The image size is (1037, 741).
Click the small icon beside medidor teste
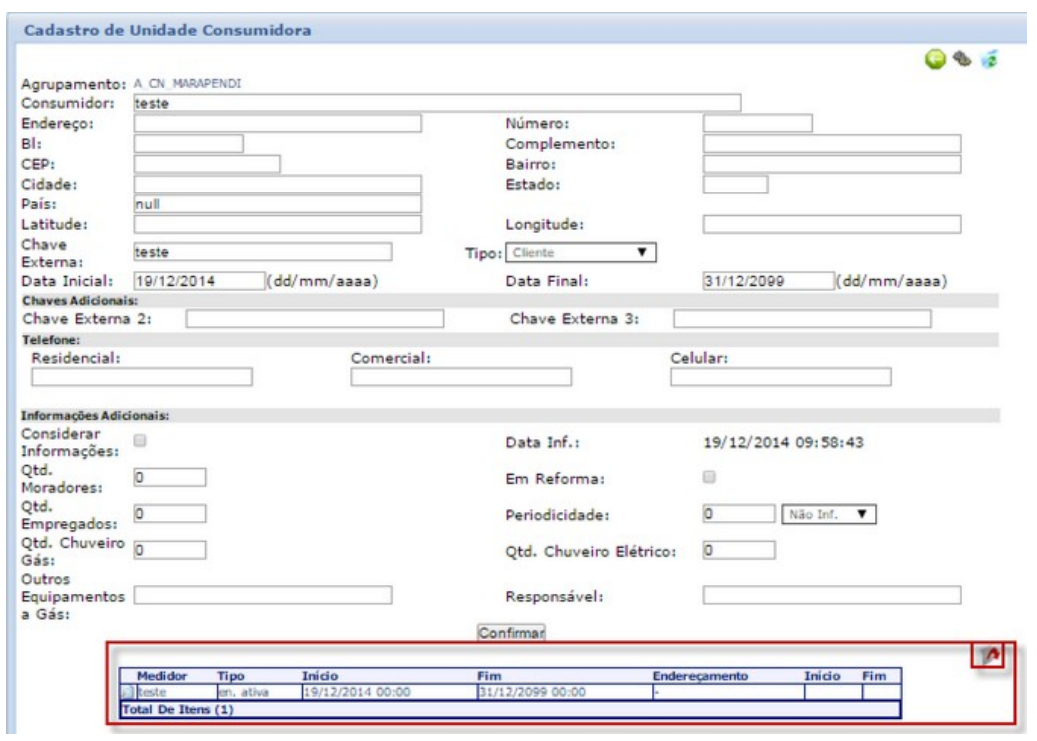(x=127, y=691)
